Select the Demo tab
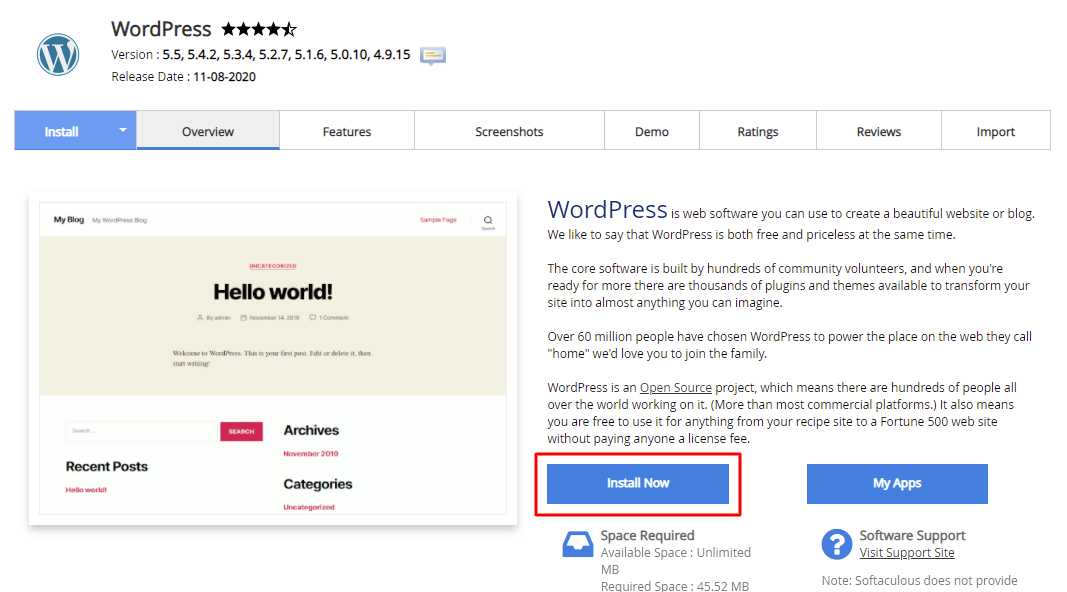Image resolution: width=1067 pixels, height=592 pixels. coord(652,131)
